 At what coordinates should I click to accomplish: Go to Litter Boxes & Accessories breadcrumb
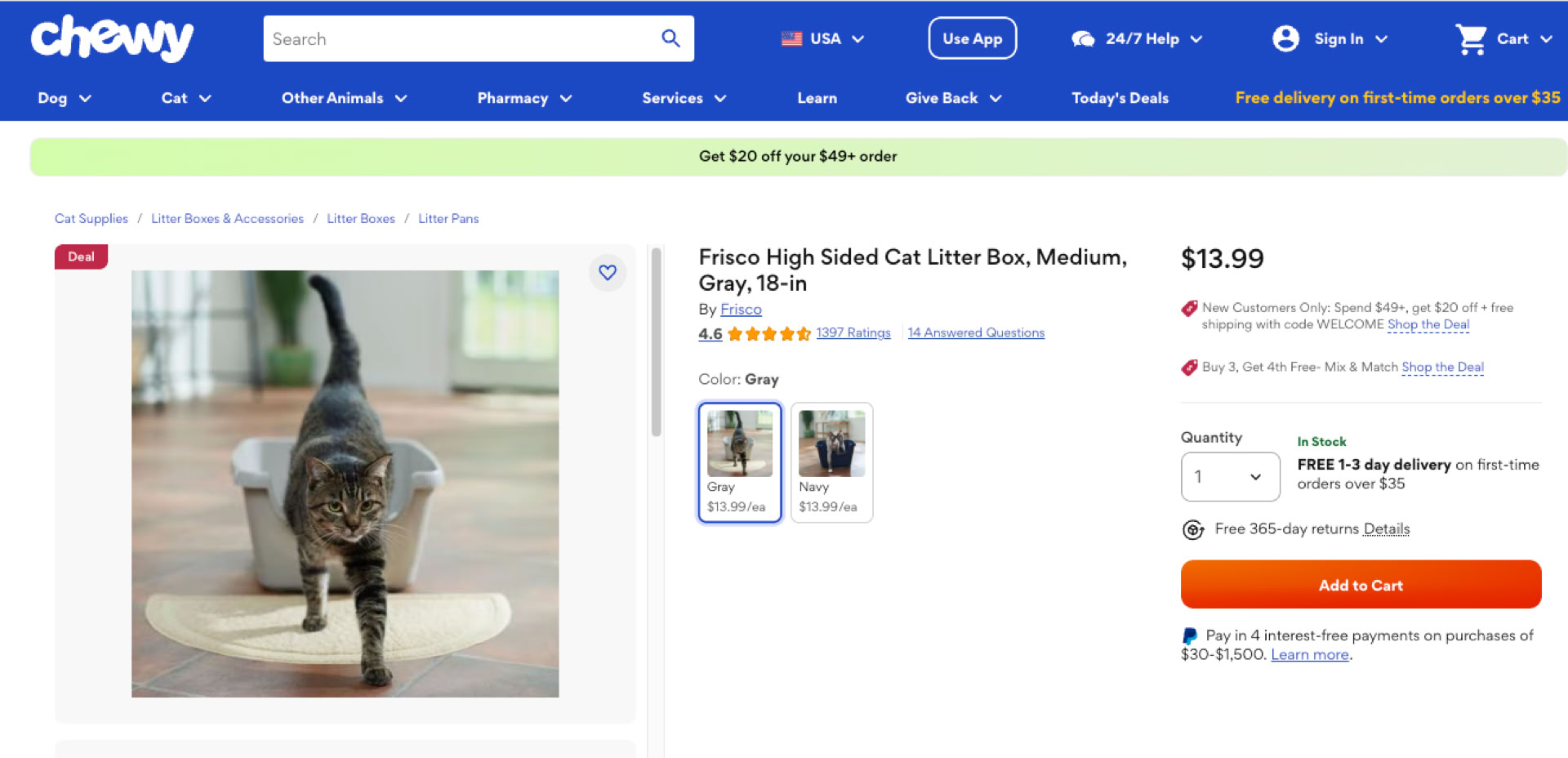(x=227, y=219)
